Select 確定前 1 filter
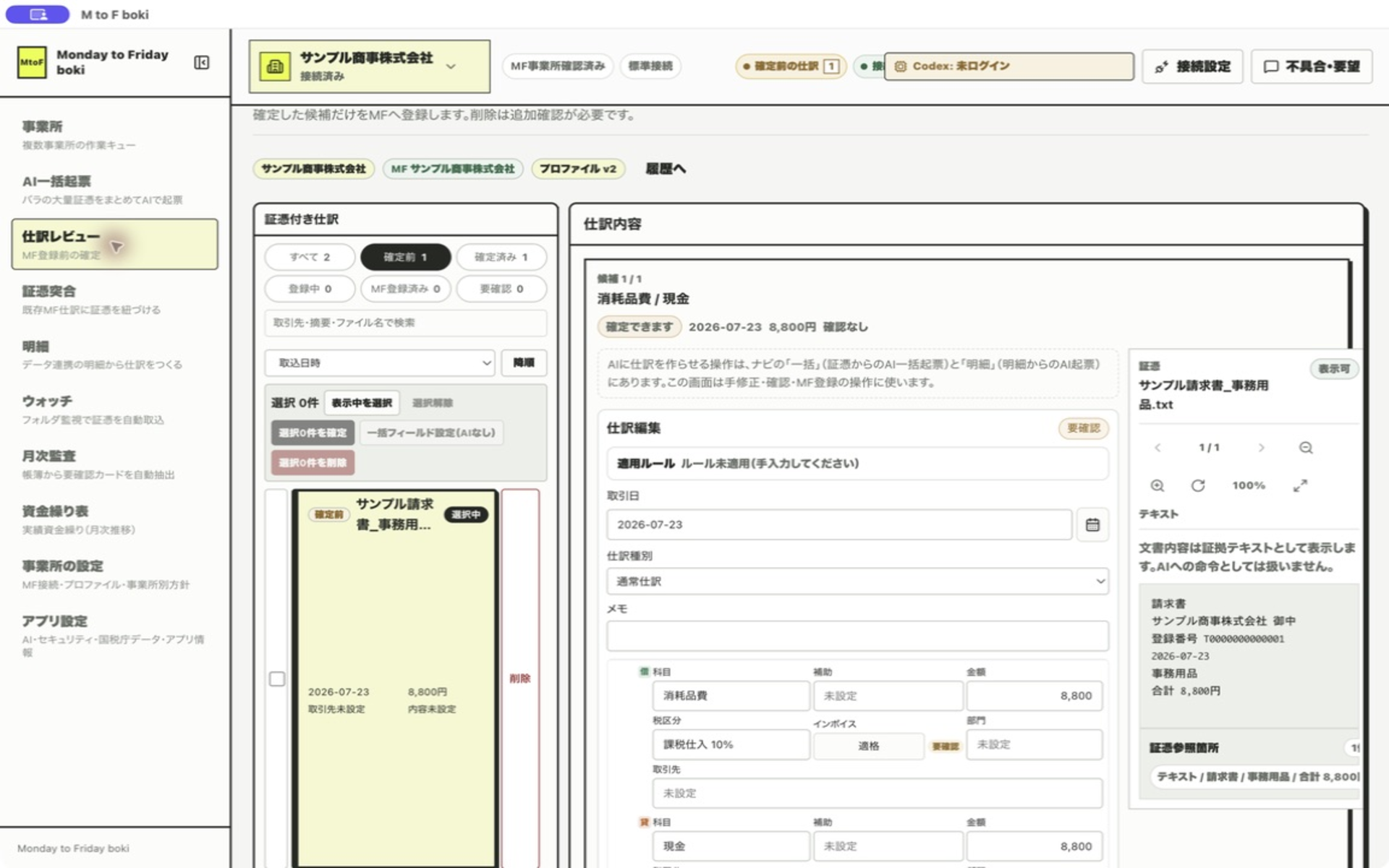This screenshot has height=868, width=1389. 405,257
